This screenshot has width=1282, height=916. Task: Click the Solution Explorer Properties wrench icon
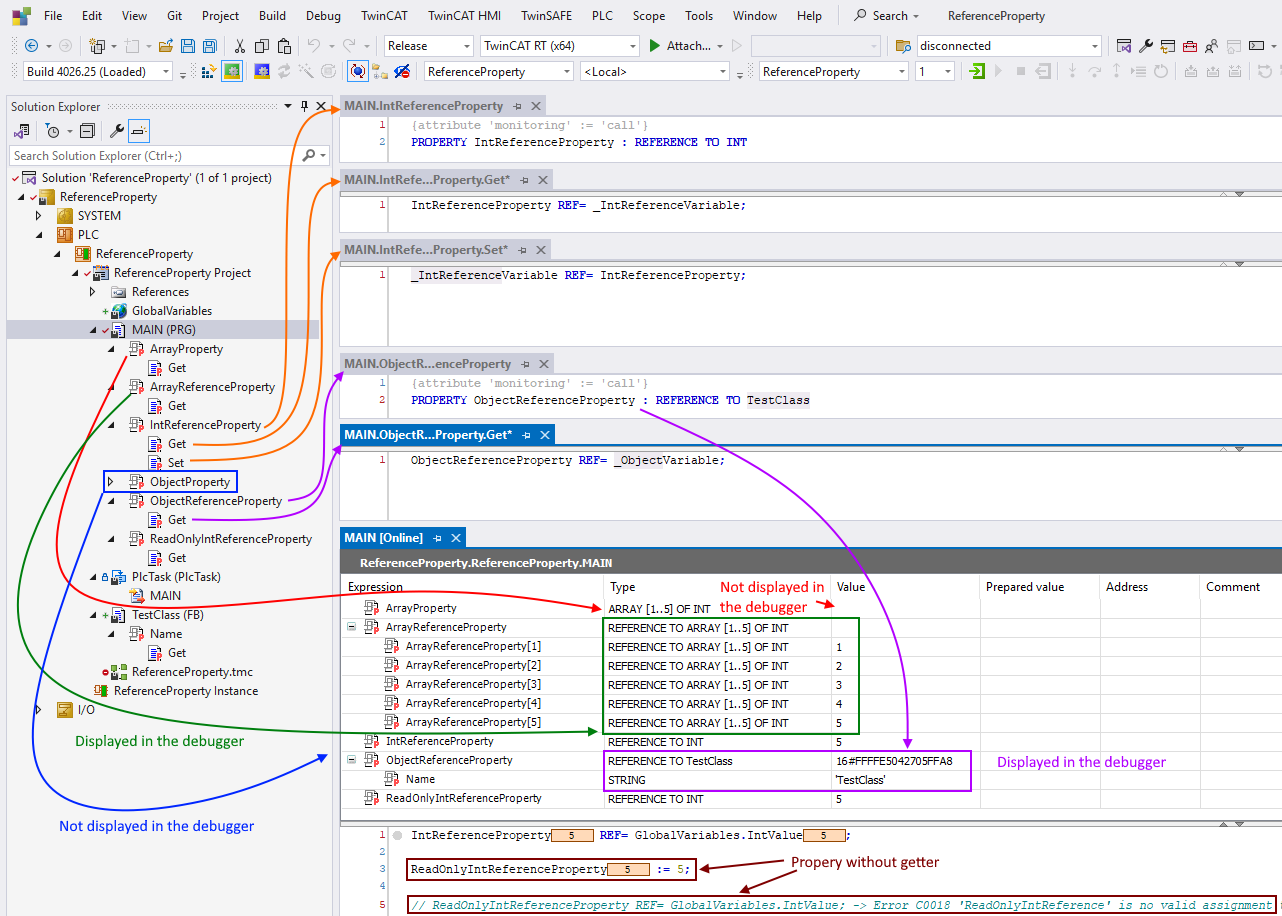click(116, 131)
